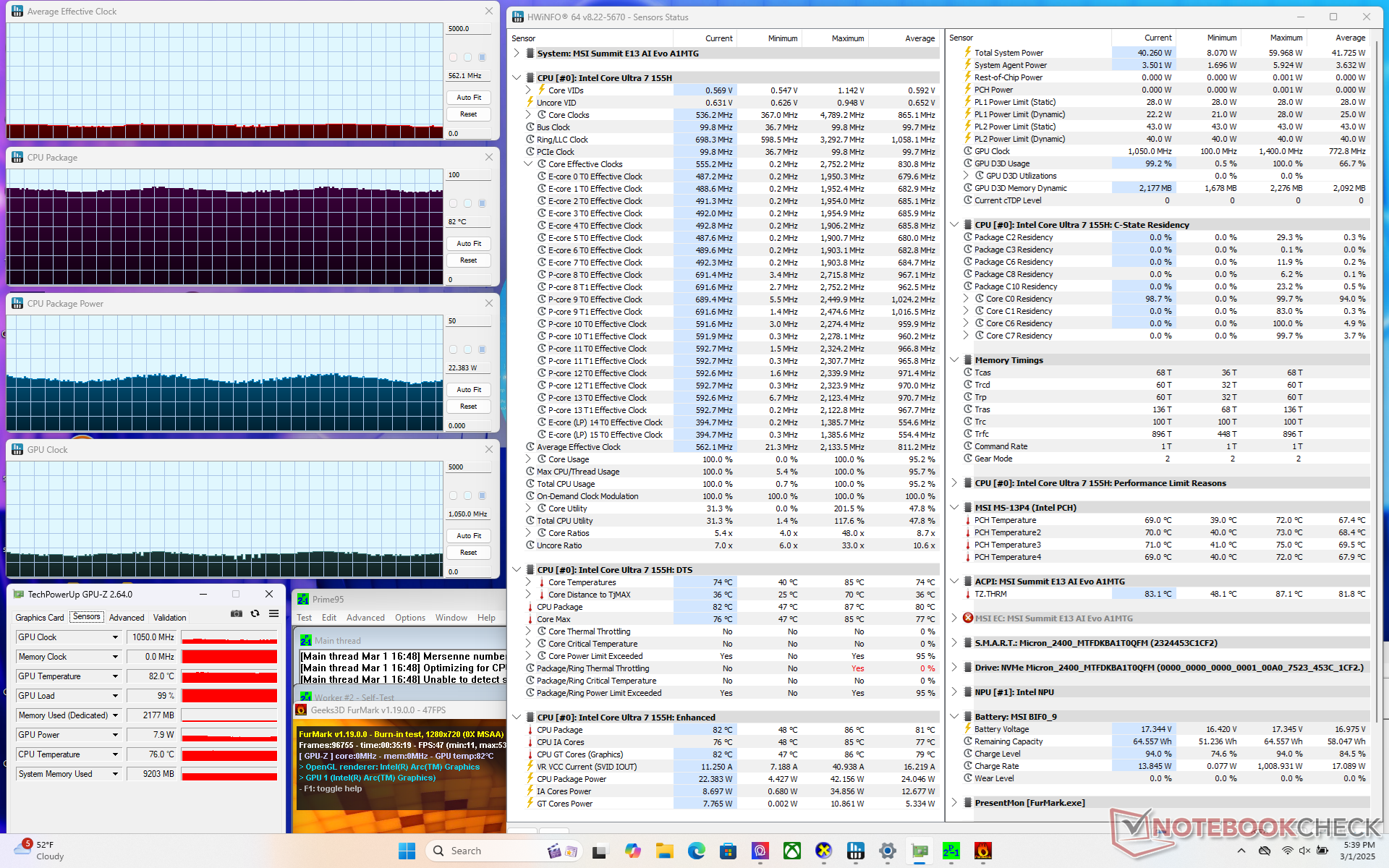Click Reset in the CPU Package Power graph
The image size is (1389, 868).
point(469,407)
